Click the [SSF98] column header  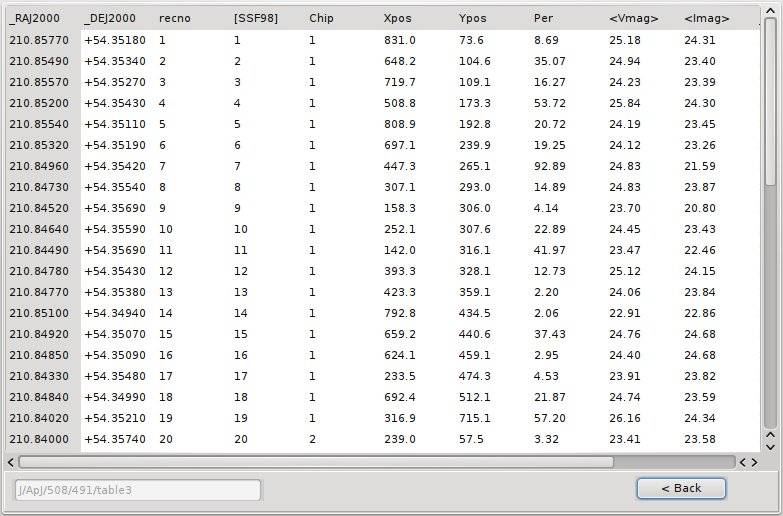256,18
